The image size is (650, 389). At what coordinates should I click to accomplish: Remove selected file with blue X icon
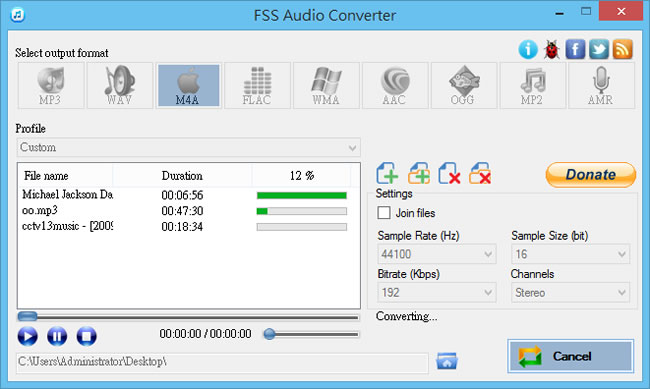coord(449,173)
